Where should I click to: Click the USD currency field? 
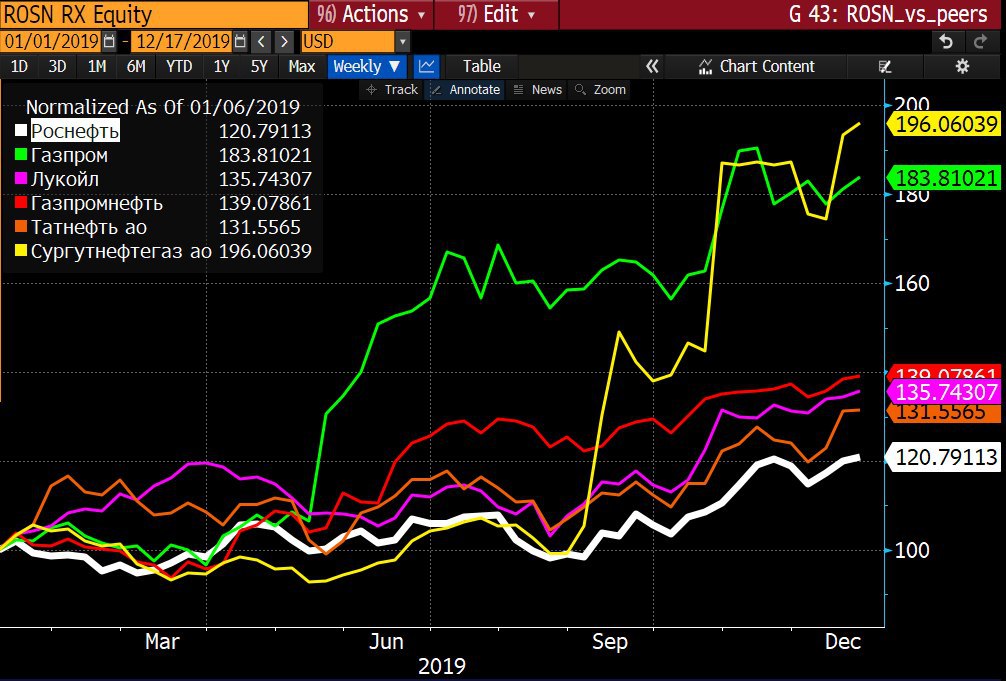pos(348,42)
